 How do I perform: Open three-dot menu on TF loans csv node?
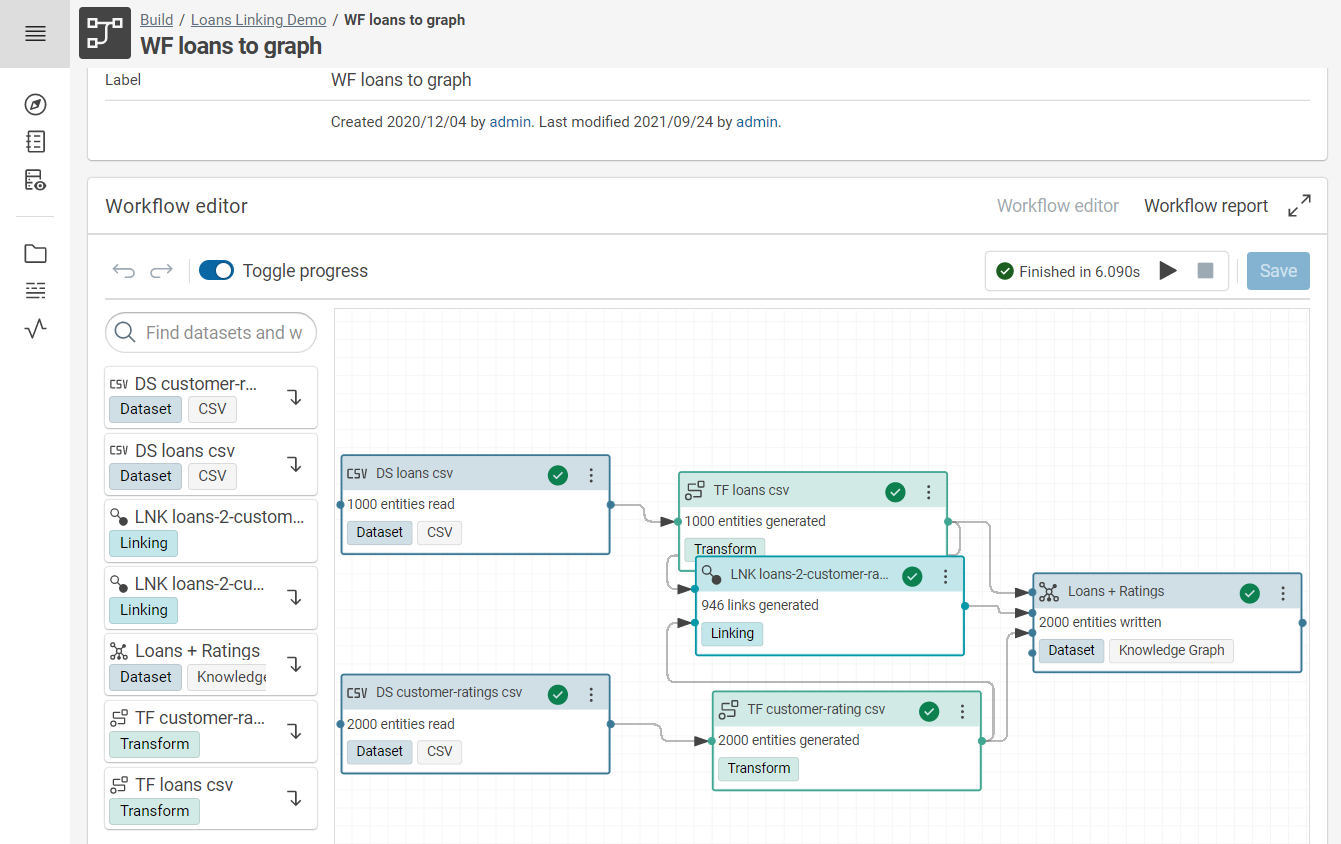coord(929,492)
